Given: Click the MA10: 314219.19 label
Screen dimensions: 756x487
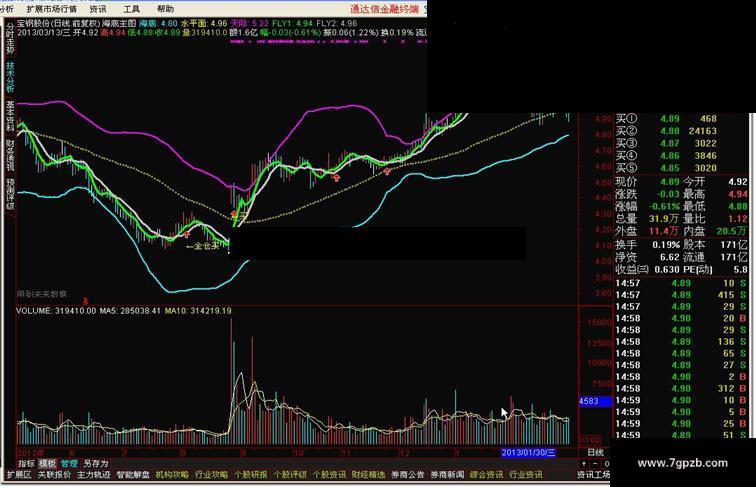Looking at the screenshot, I should (x=198, y=311).
